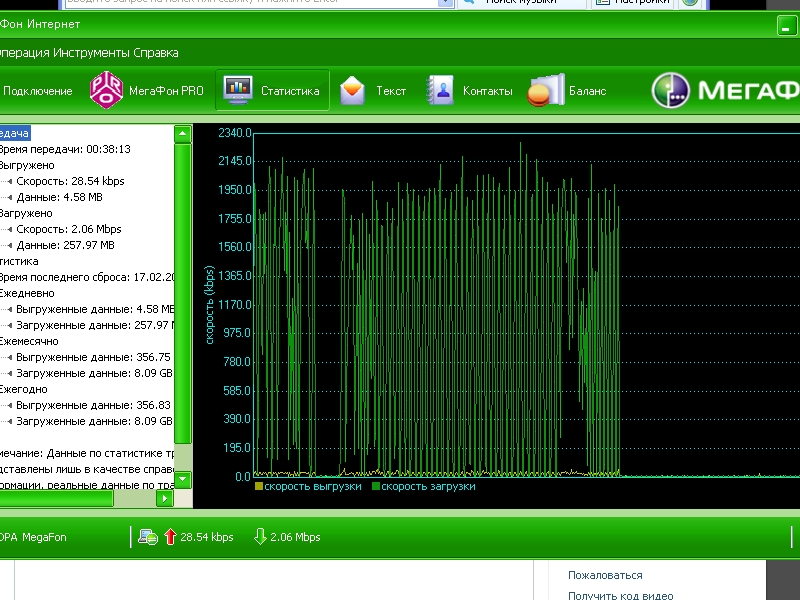Select Скорость: 2.06 Mbps row
This screenshot has width=800, height=600.
click(68, 229)
